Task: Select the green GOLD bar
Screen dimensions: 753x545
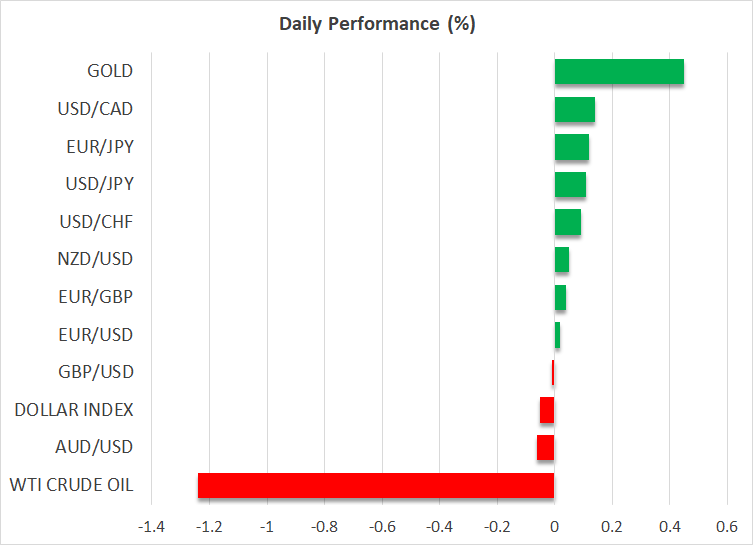Action: point(619,72)
